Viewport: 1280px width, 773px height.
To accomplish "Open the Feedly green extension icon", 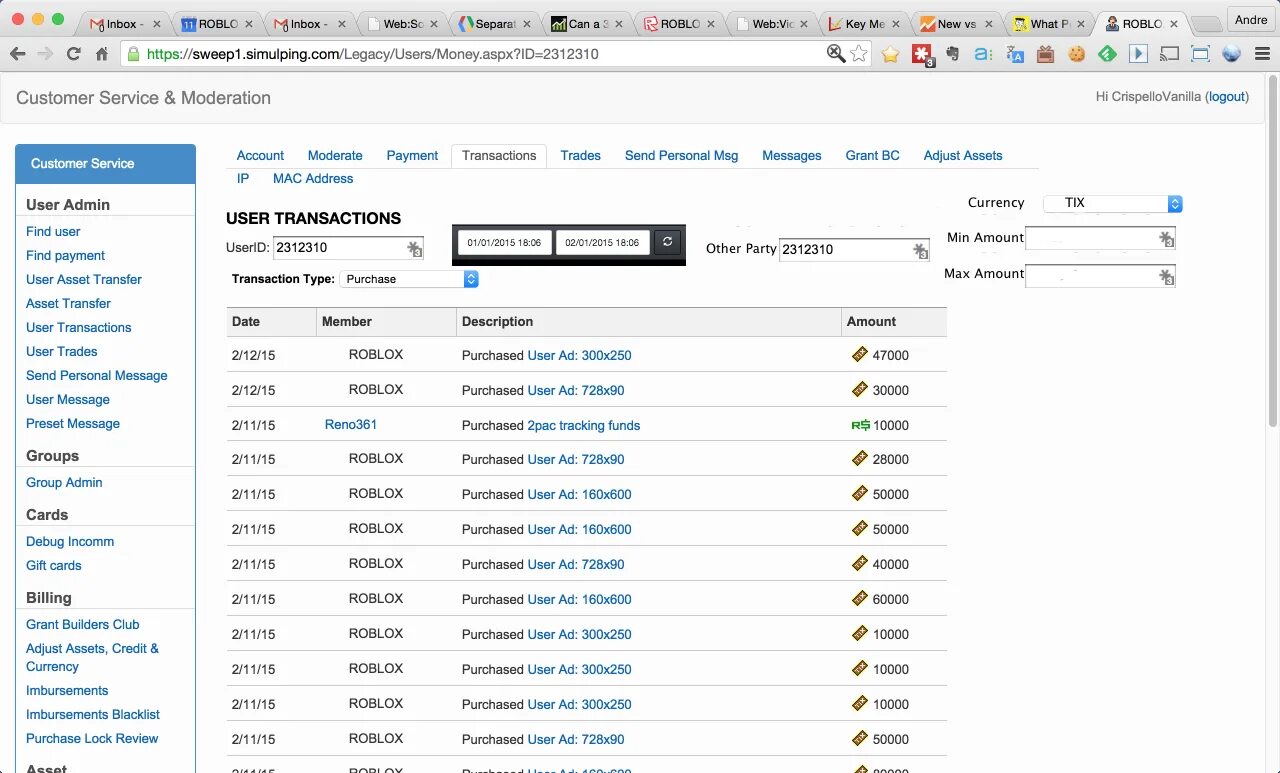I will (x=1107, y=54).
